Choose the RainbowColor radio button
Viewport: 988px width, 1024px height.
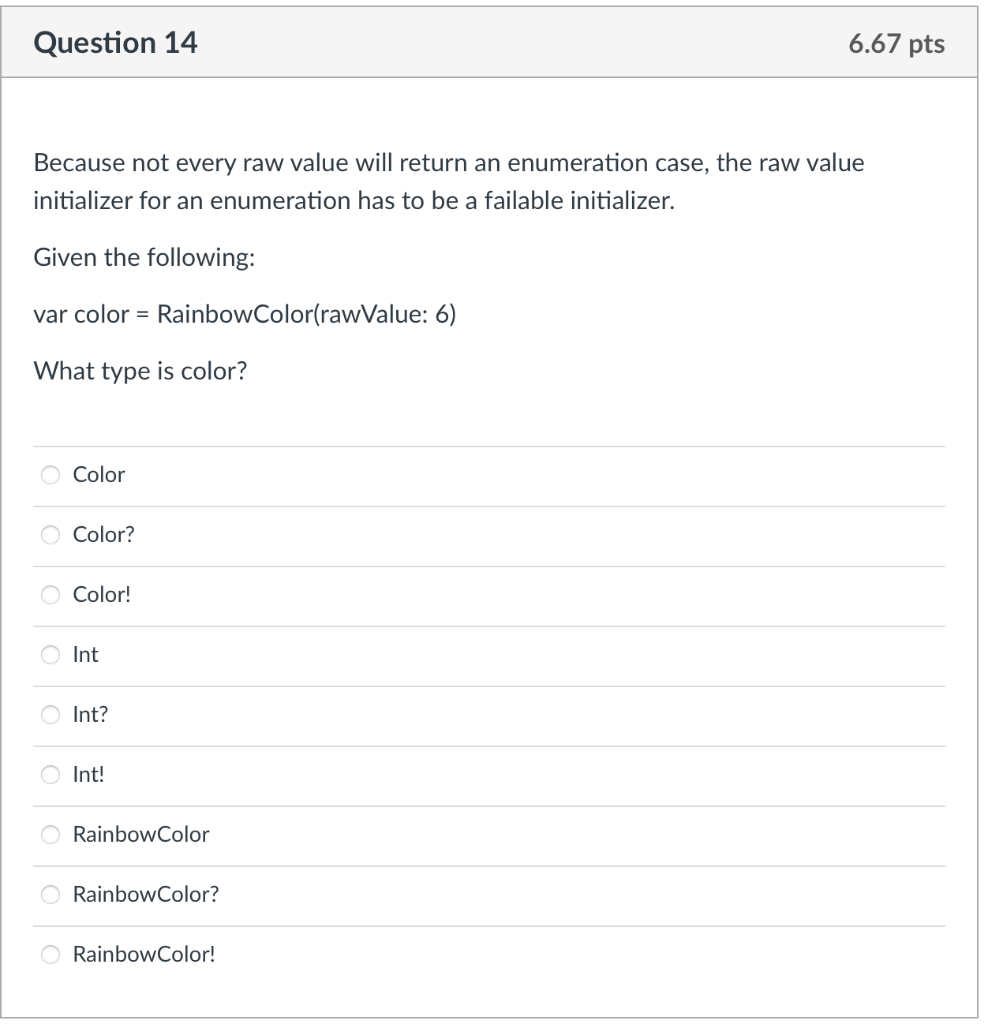tap(50, 835)
